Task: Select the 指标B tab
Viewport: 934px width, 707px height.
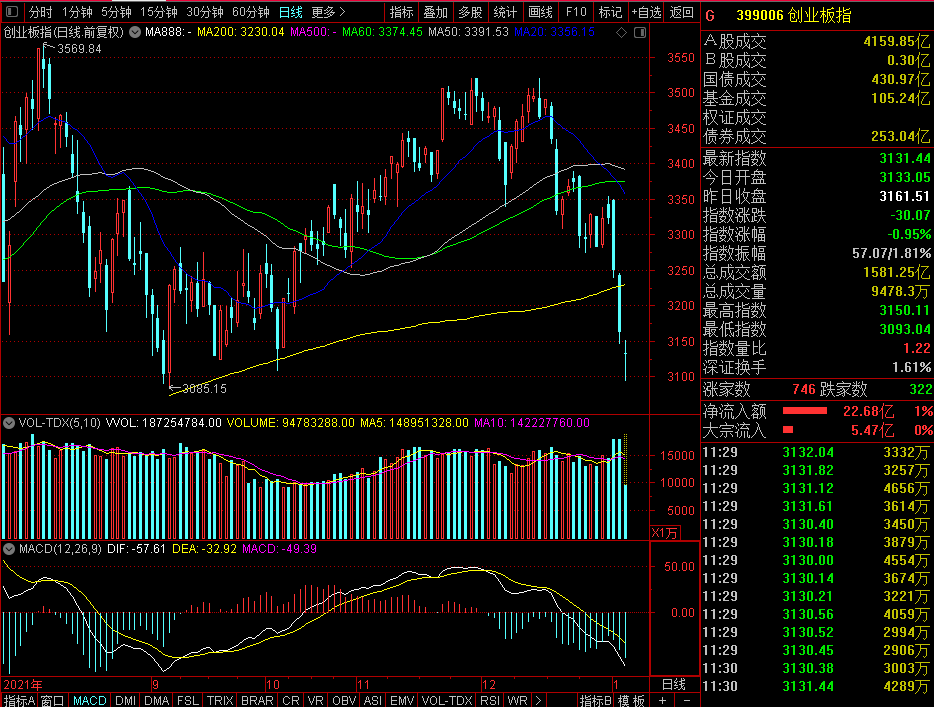Action: (596, 700)
